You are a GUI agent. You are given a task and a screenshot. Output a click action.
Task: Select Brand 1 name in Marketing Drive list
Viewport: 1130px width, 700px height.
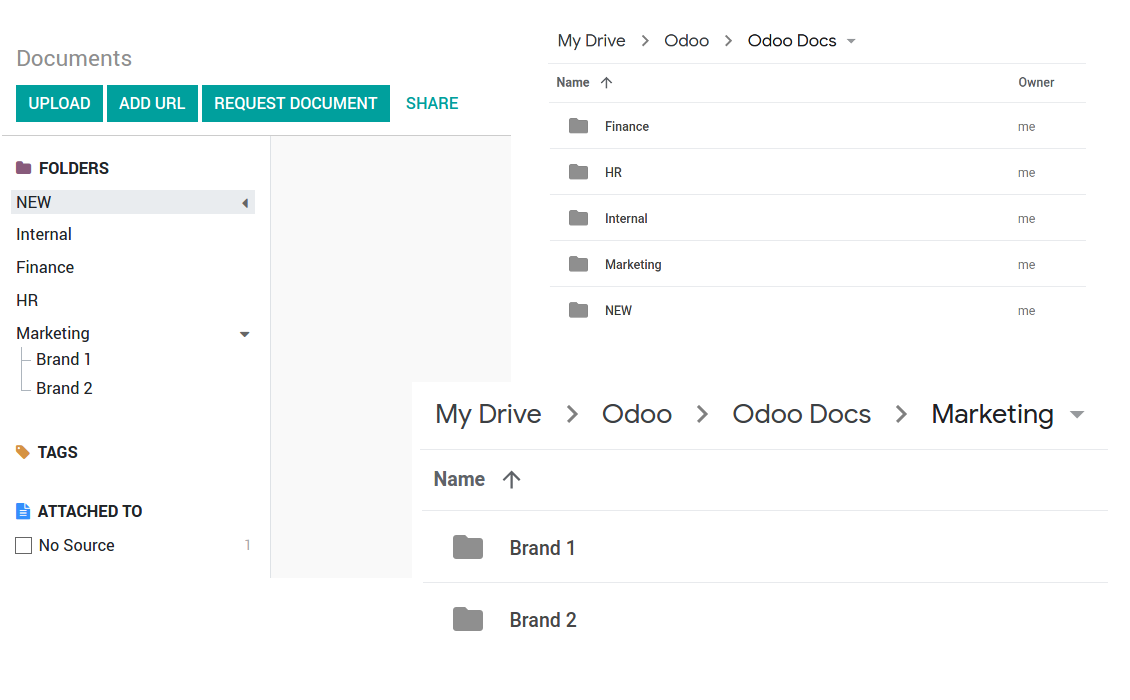[x=542, y=549]
